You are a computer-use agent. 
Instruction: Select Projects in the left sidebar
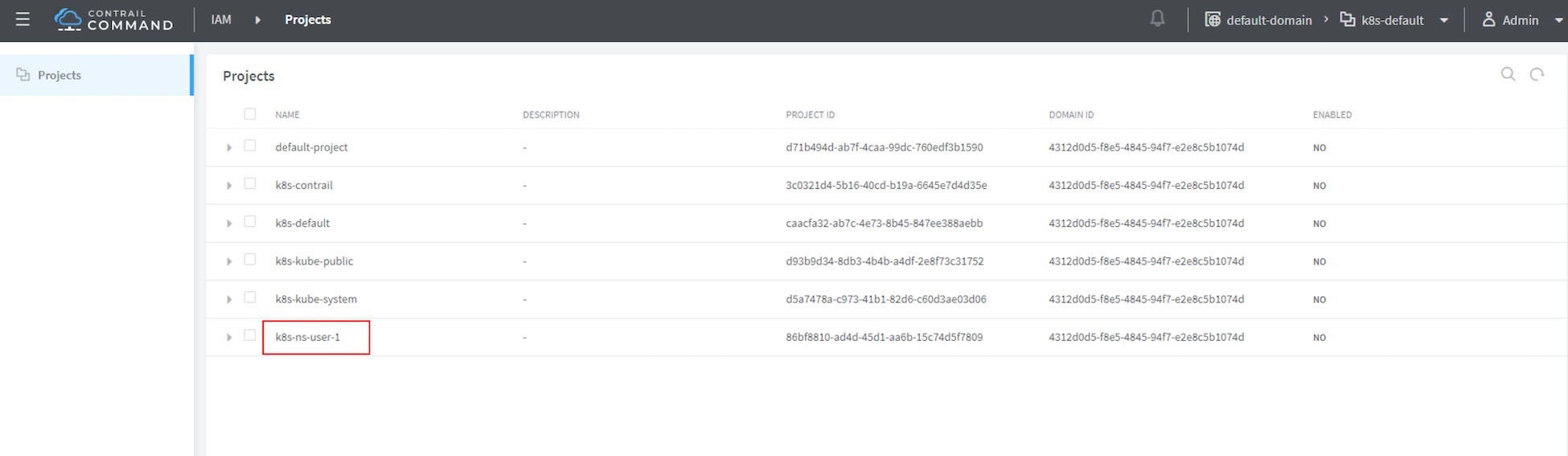pyautogui.click(x=96, y=75)
